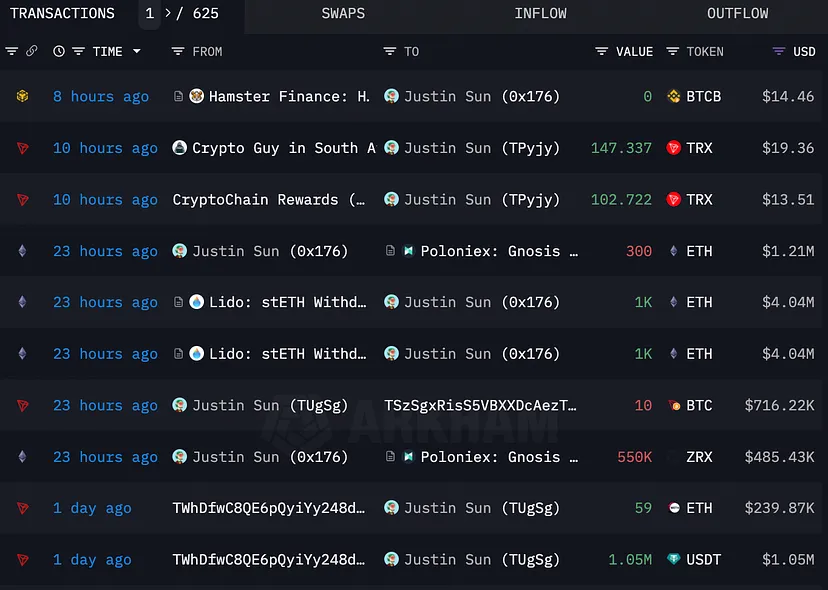Switch to the OUTFLOW tab
This screenshot has height=590, width=828.
click(x=737, y=14)
